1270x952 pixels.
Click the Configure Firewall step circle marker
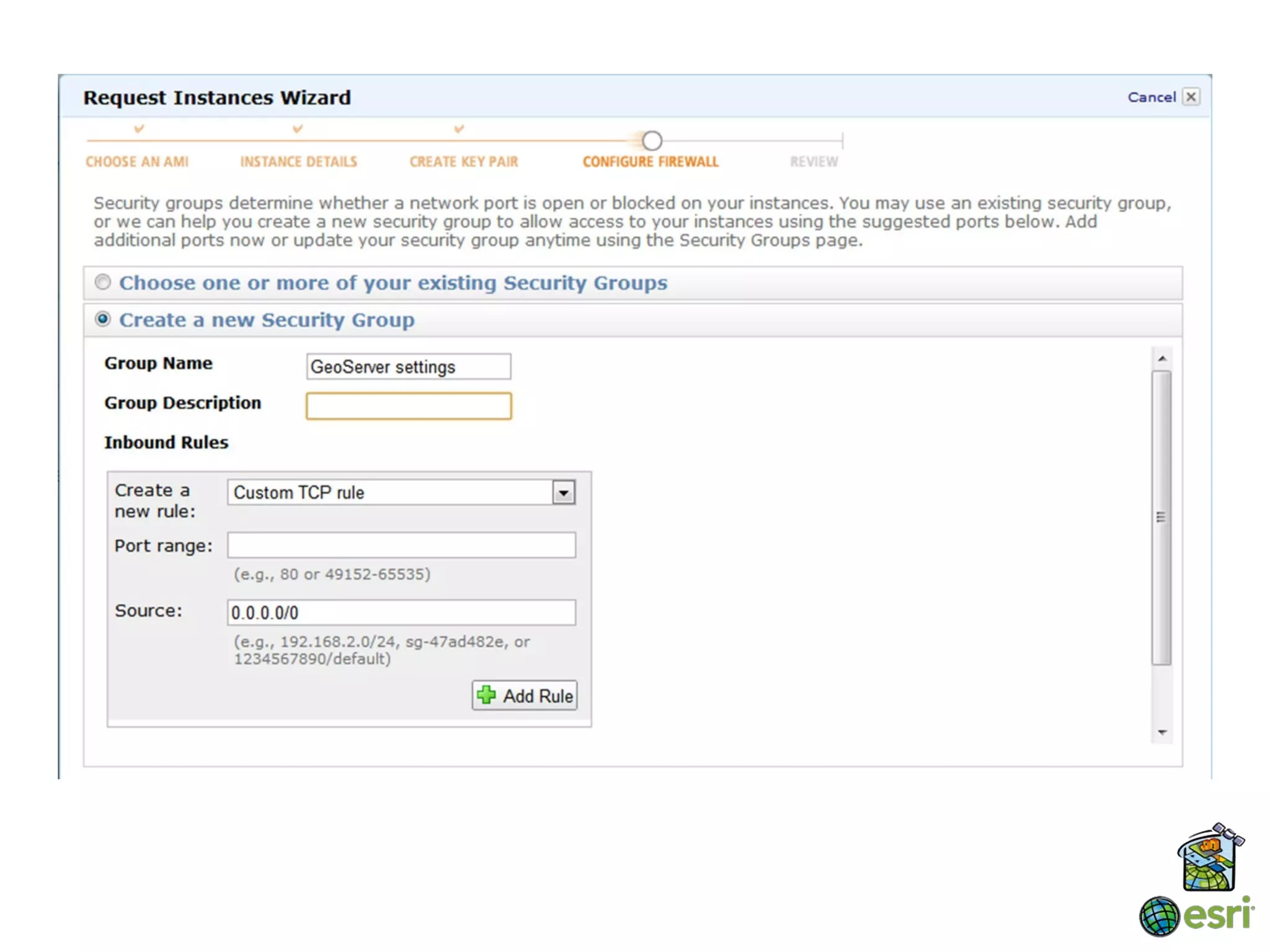click(x=652, y=141)
